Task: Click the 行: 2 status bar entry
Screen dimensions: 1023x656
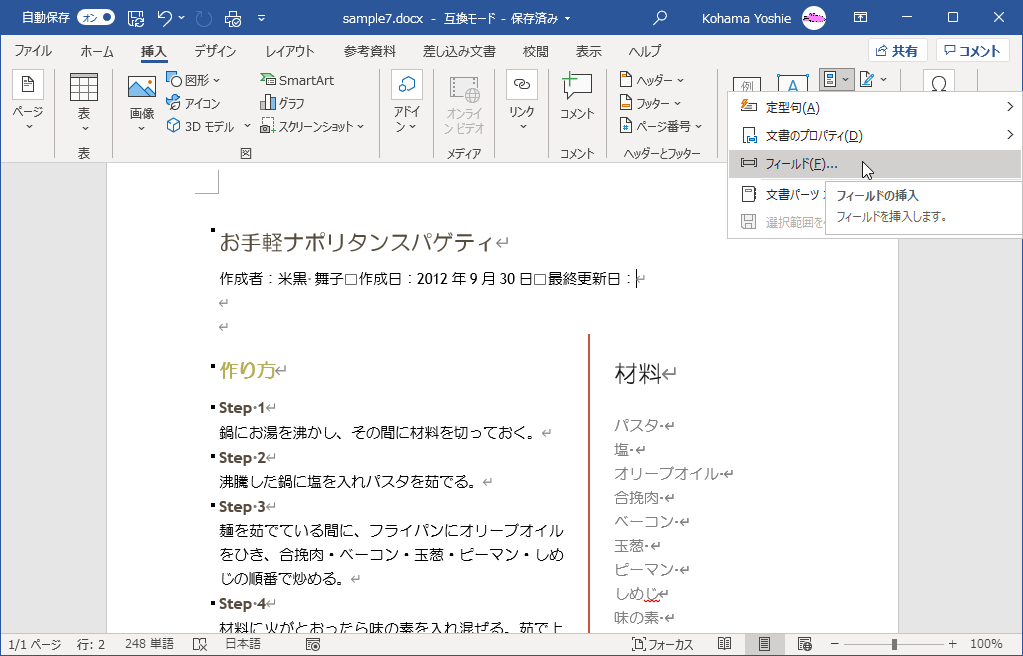Action: pyautogui.click(x=91, y=644)
